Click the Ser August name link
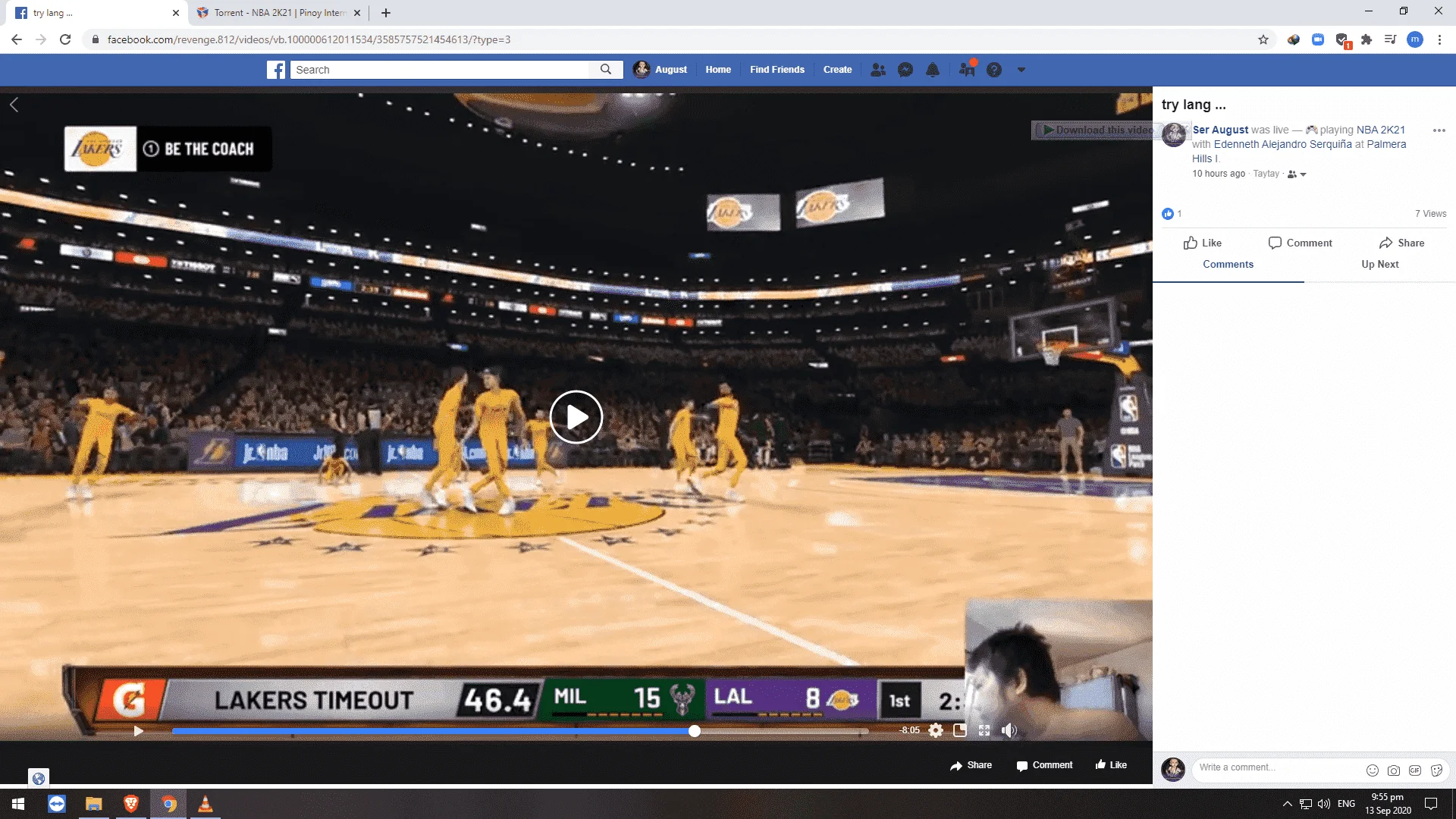The height and width of the screenshot is (819, 1456). [1220, 130]
